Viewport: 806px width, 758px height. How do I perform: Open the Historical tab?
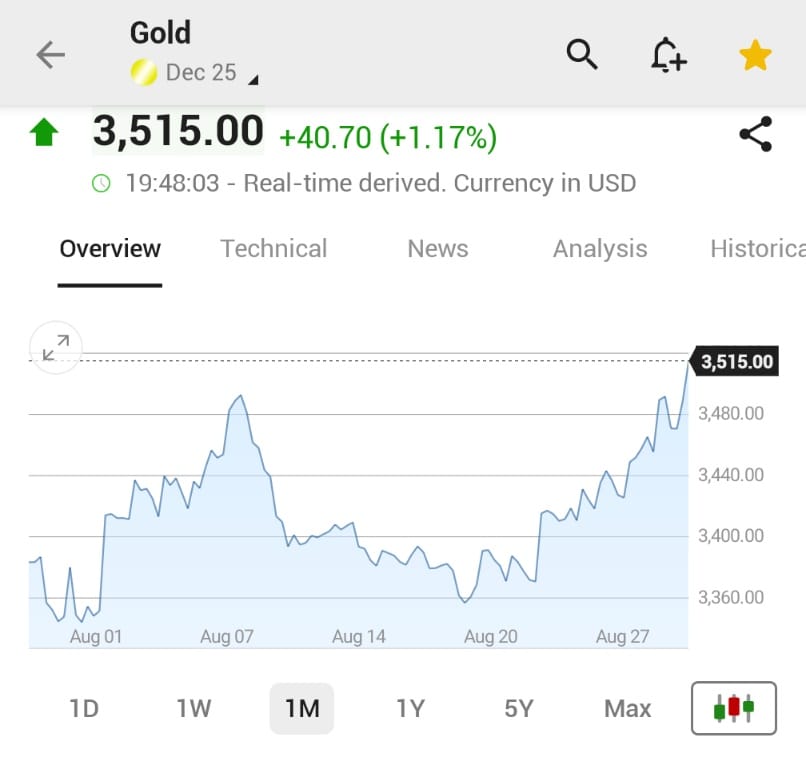tap(757, 249)
